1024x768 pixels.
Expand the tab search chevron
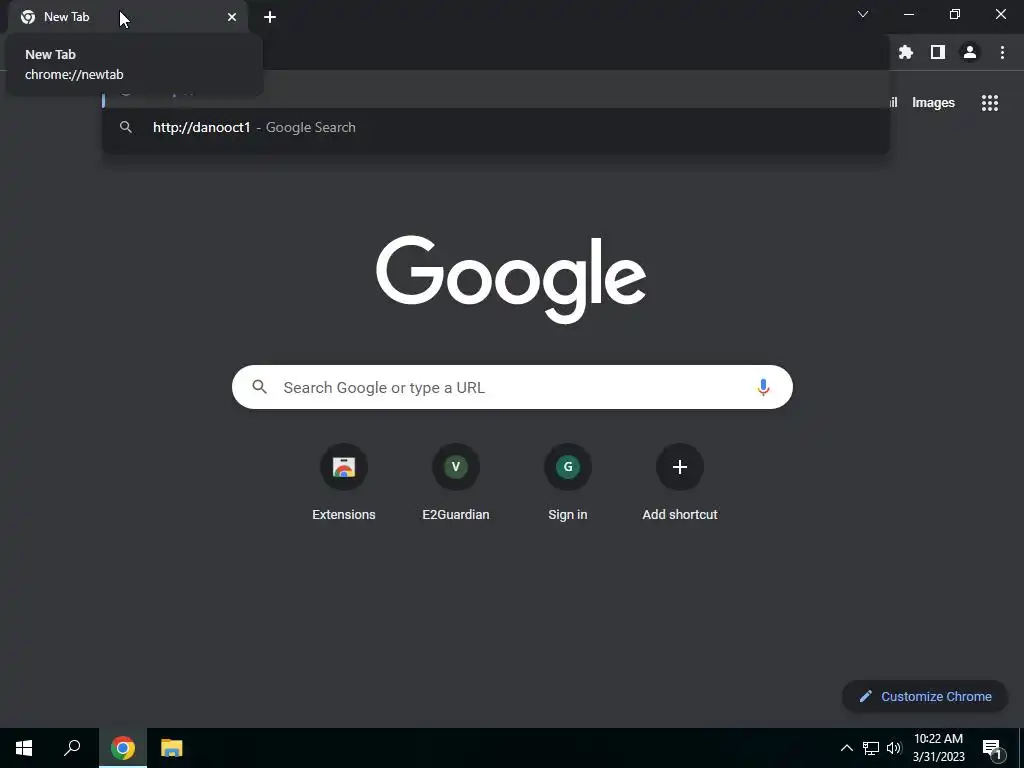[x=863, y=14]
